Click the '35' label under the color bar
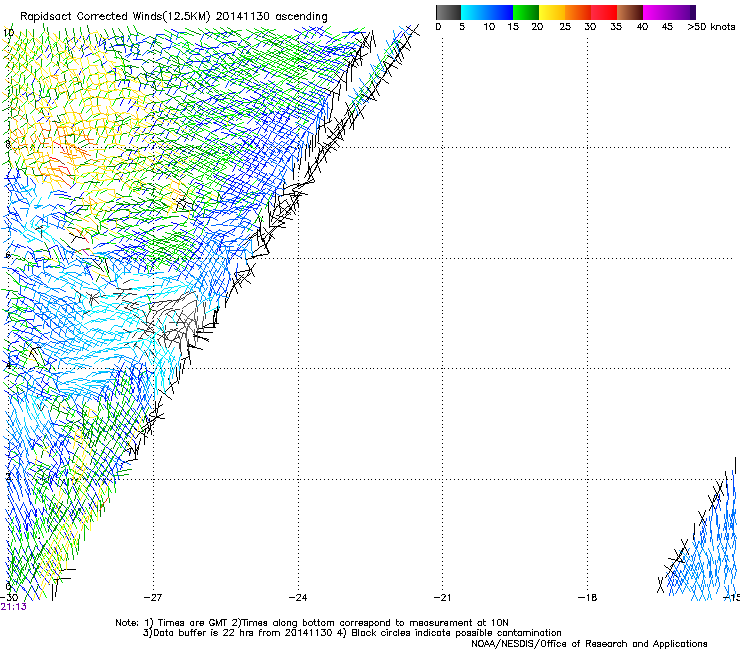Image resolution: width=740 pixels, height=650 pixels. coord(616,27)
